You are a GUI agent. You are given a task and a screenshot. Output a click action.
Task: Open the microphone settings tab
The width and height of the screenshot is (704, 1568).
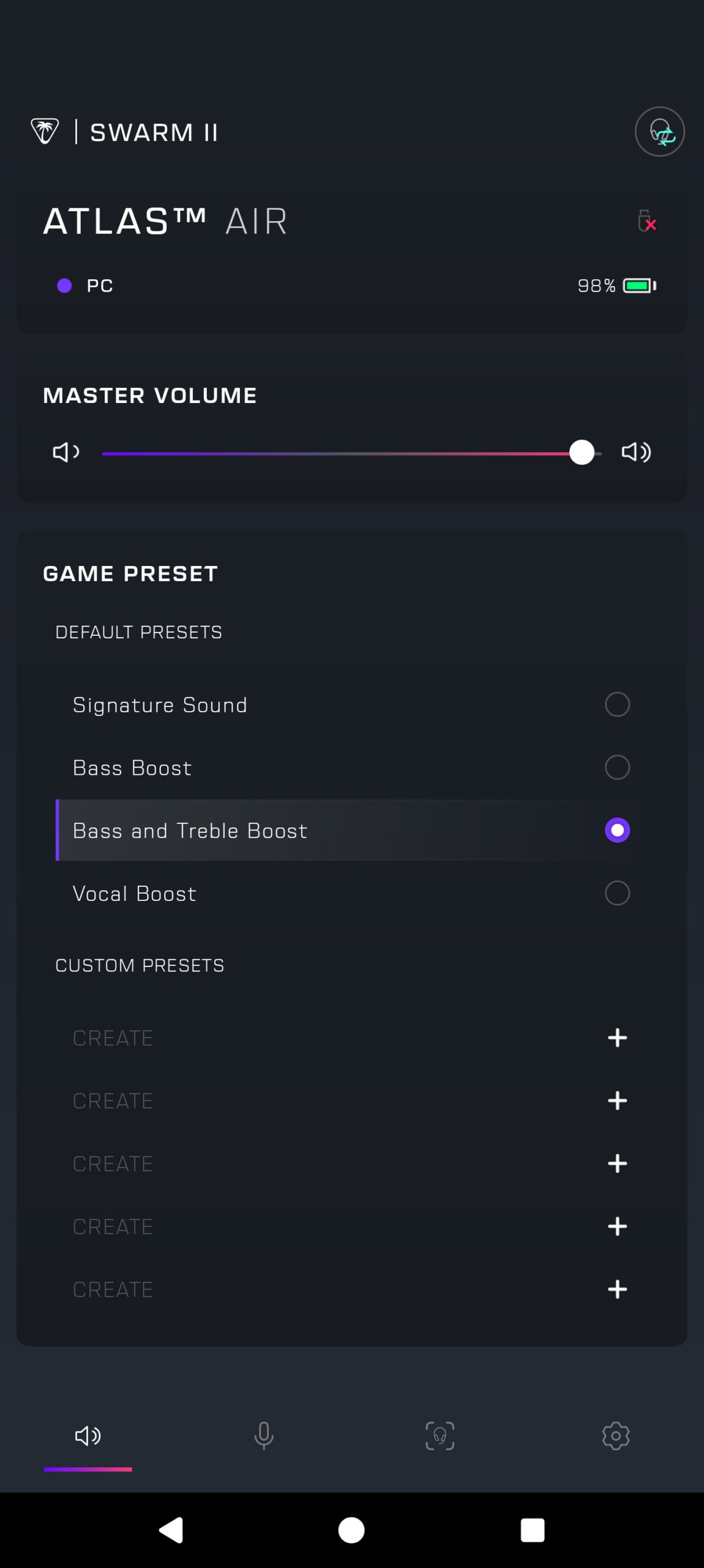click(264, 1435)
